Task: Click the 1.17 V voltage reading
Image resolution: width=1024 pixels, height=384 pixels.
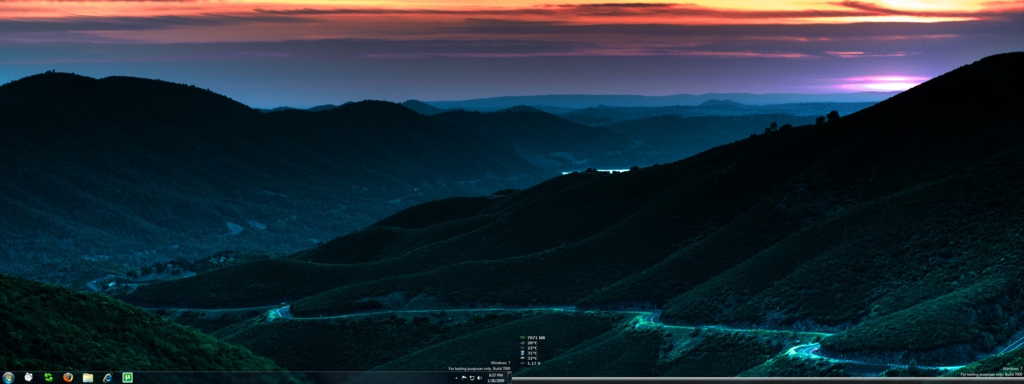Action: click(534, 364)
